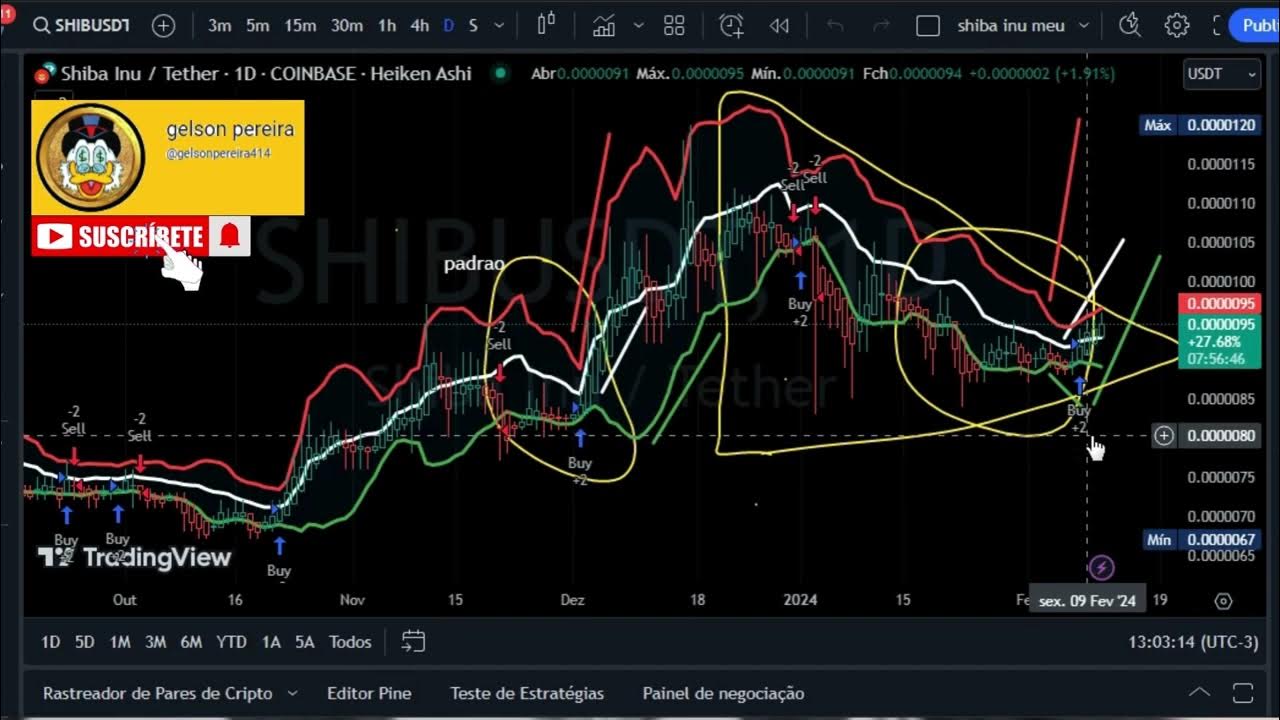This screenshot has height=720, width=1280.
Task: Open the Teste de Estratégias tab
Action: click(x=527, y=693)
